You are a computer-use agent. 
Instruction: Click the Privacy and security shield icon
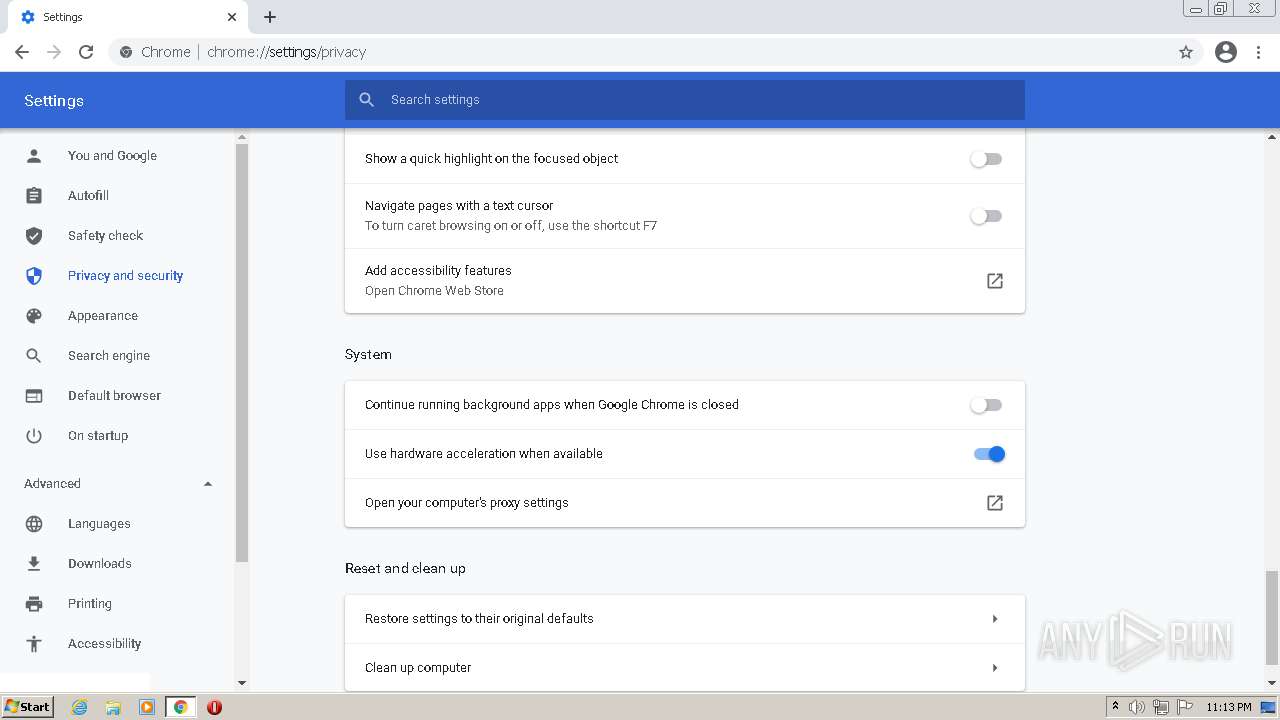coord(34,276)
